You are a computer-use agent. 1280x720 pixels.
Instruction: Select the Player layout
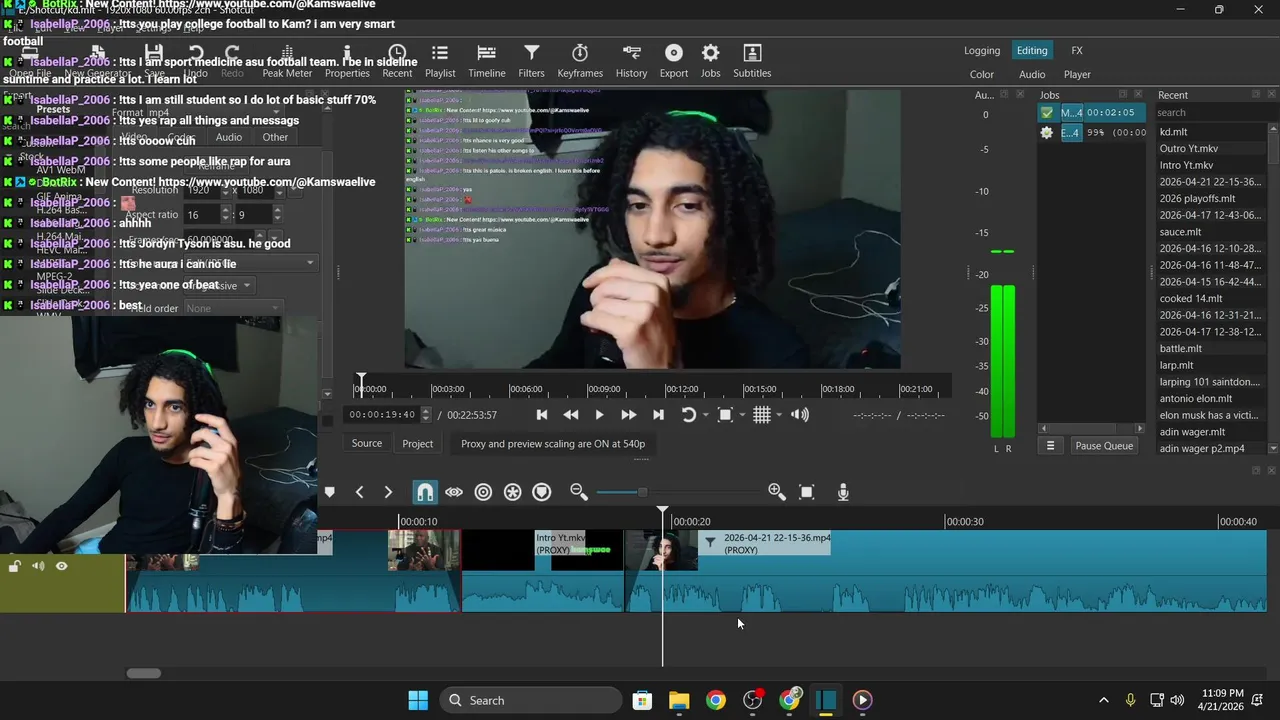(x=1077, y=74)
